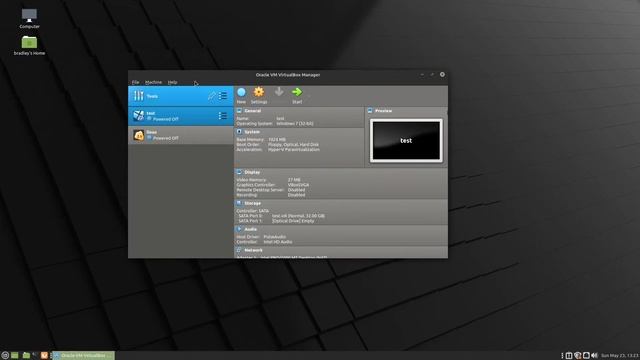This screenshot has height=360, width=640.
Task: Click the Storage section disk icon
Action: tap(239, 203)
